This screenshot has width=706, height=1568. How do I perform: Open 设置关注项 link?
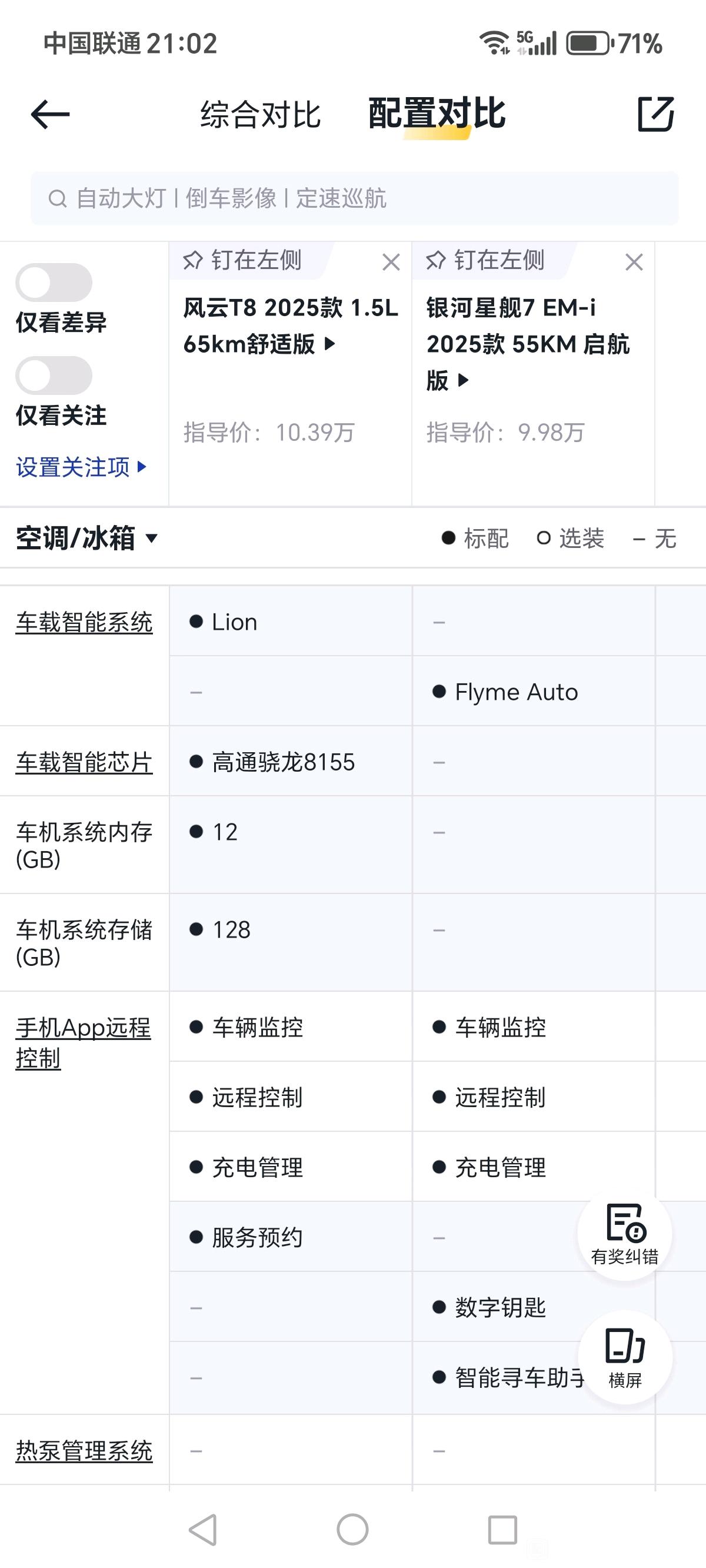tap(81, 467)
